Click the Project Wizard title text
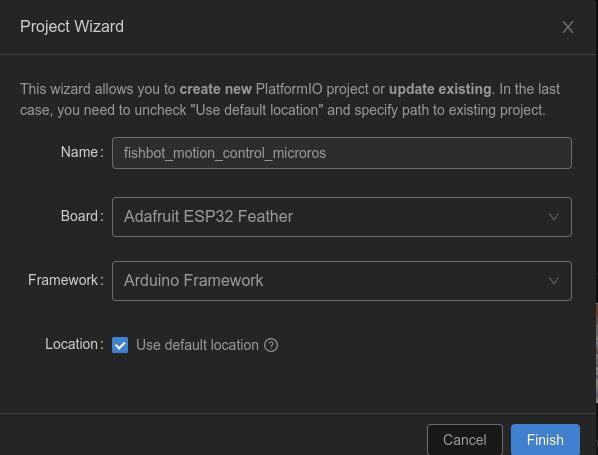This screenshot has width=598, height=455. (72, 27)
